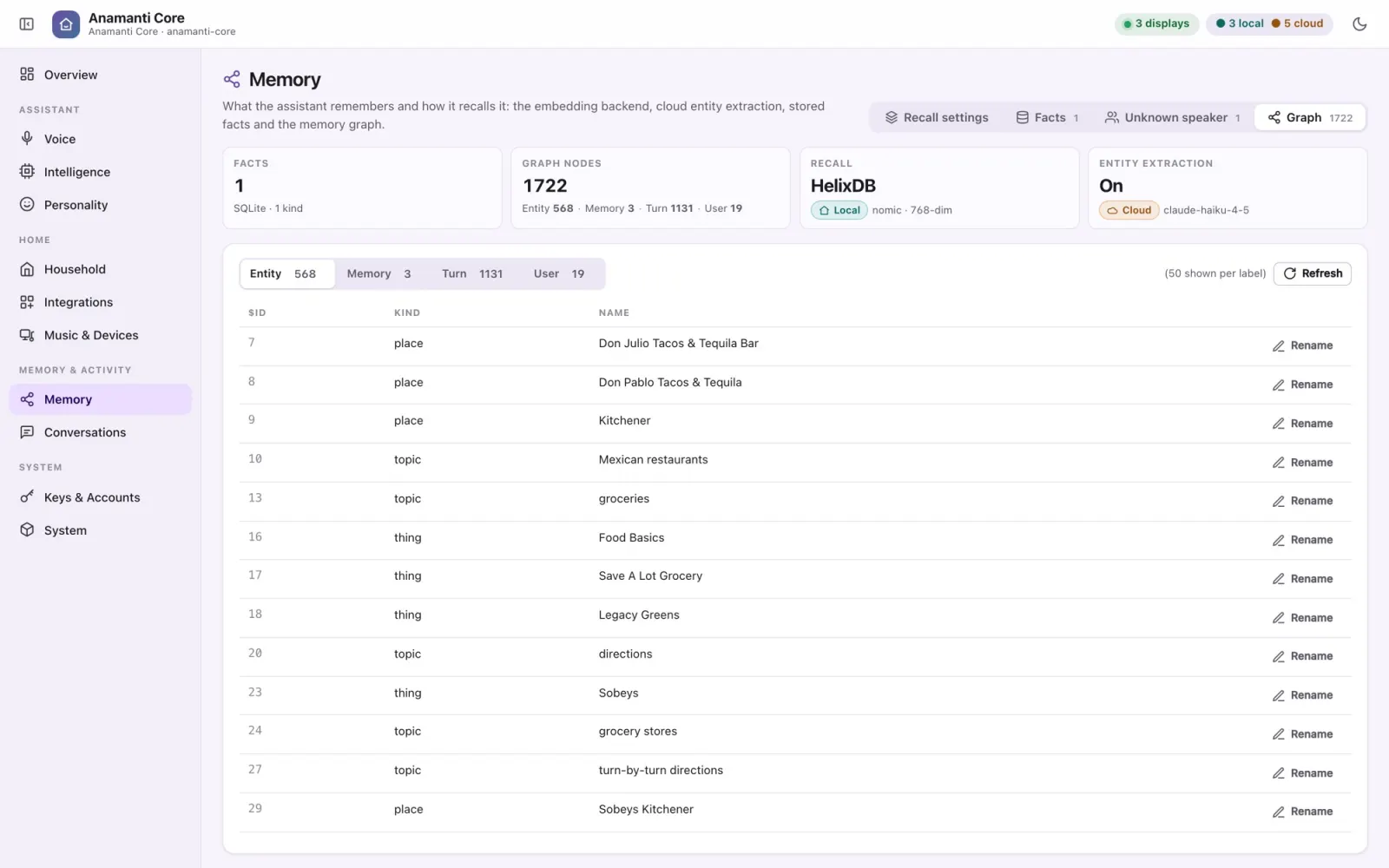The width and height of the screenshot is (1389, 868).
Task: Rename the turn-by-turn directions topic
Action: pyautogui.click(x=1302, y=773)
